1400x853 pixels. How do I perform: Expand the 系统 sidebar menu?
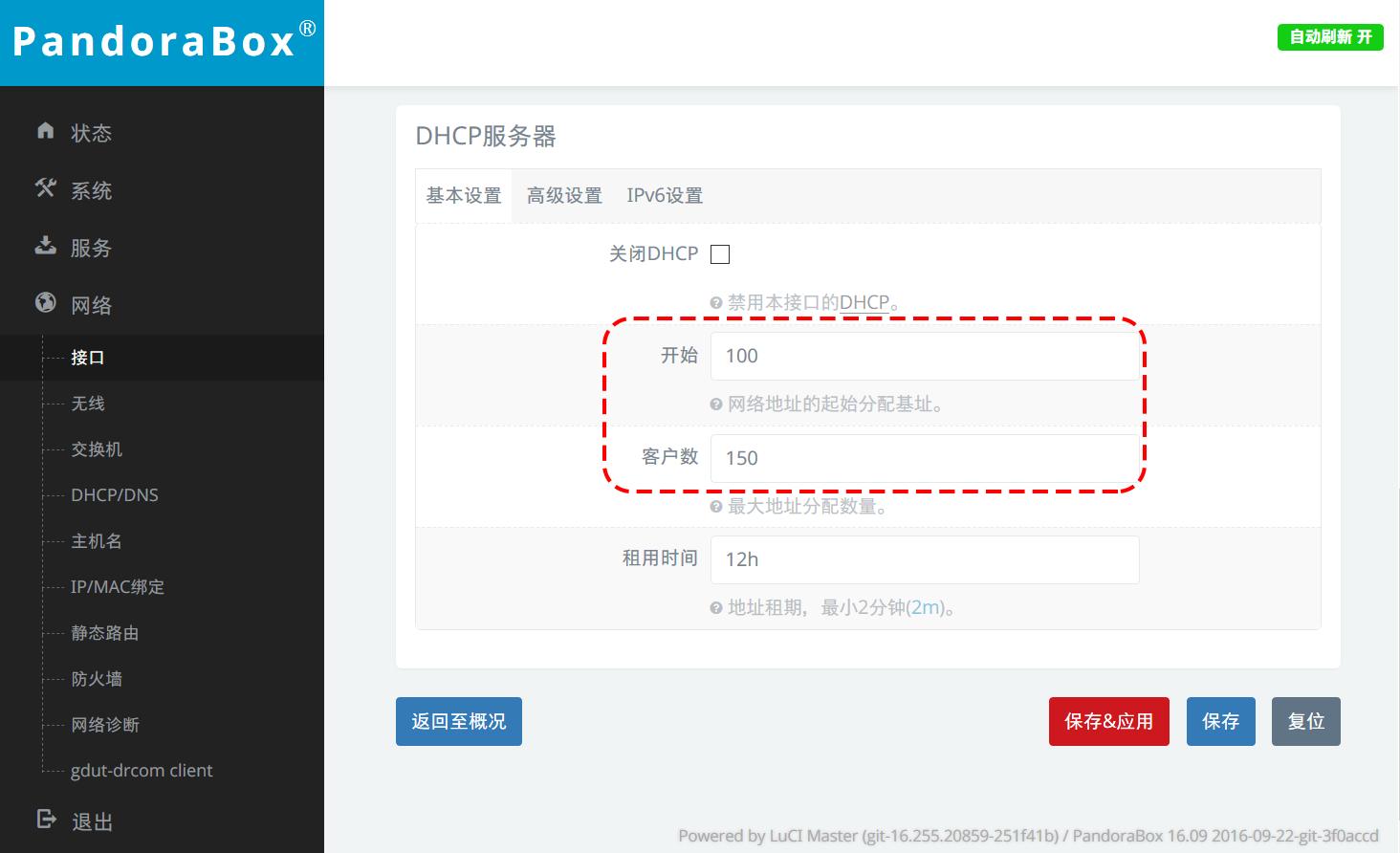click(91, 189)
